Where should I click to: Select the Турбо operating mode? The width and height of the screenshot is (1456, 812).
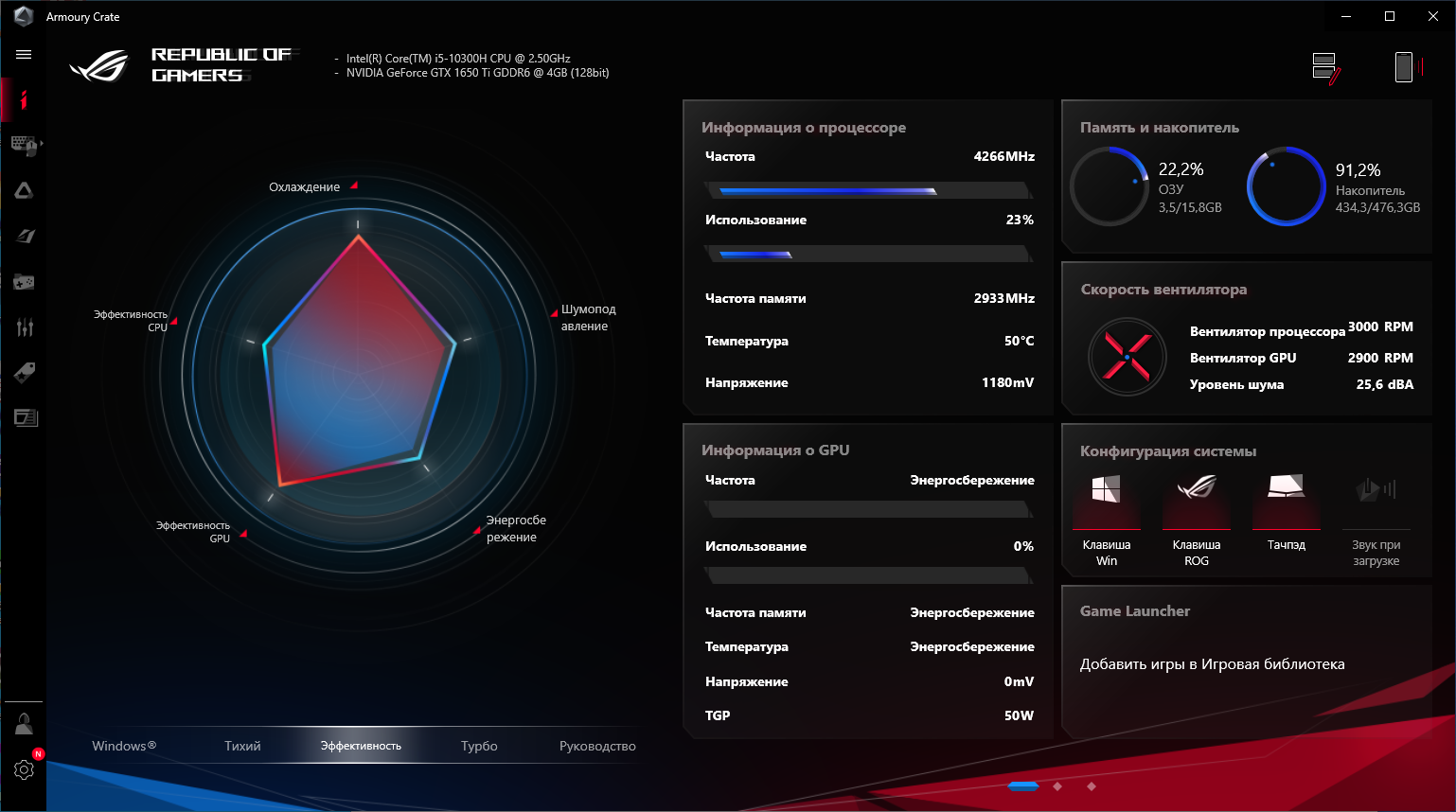(x=479, y=746)
